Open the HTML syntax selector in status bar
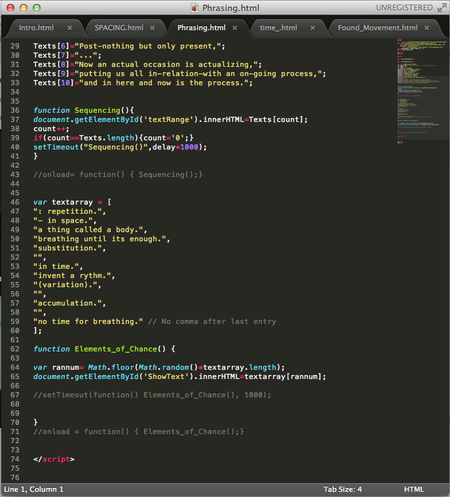 tap(414, 489)
